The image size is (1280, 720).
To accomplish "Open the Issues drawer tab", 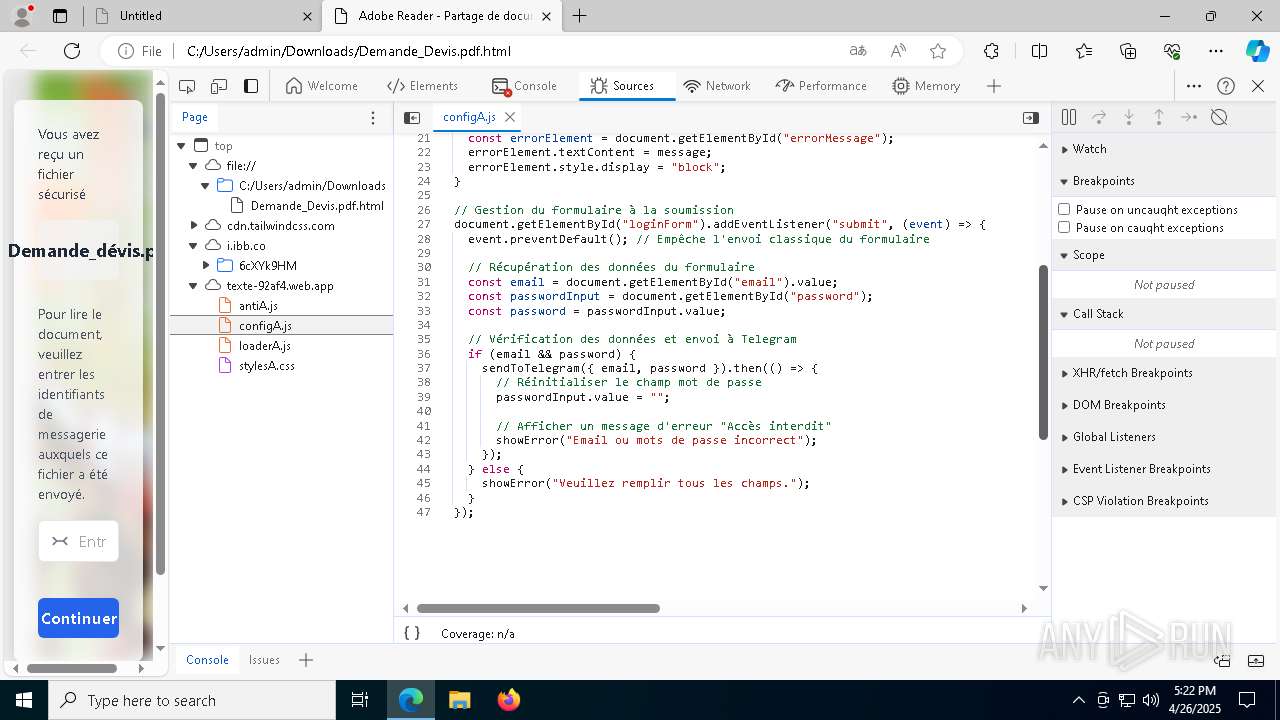I will tap(264, 660).
